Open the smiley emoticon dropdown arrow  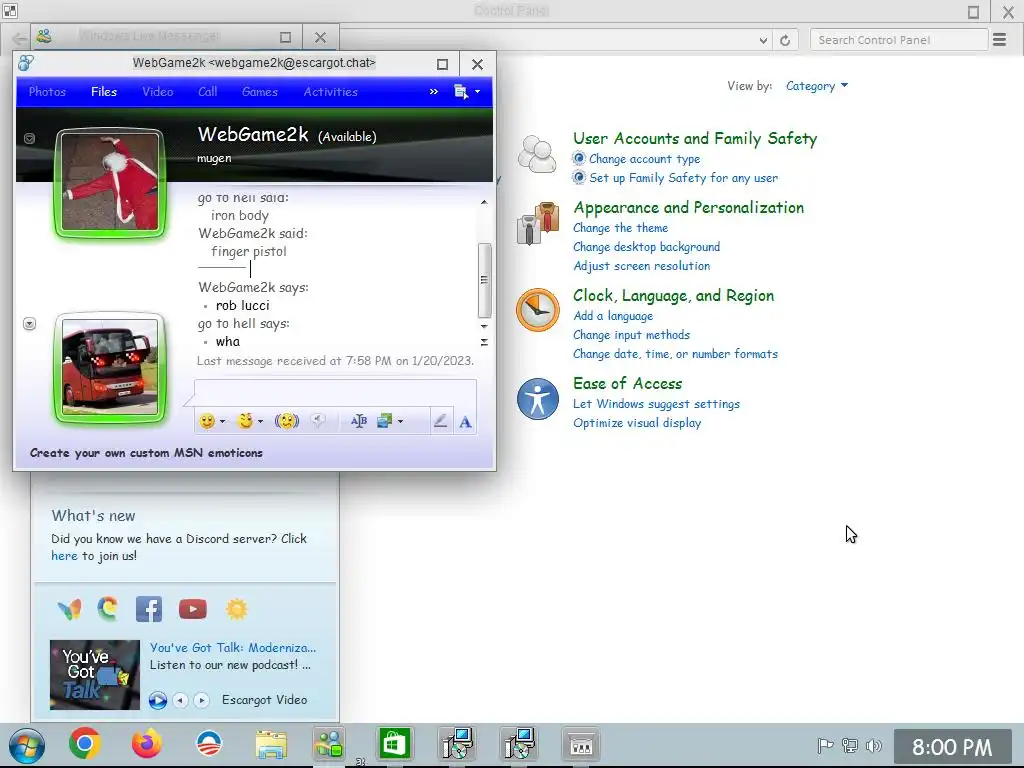coord(222,422)
